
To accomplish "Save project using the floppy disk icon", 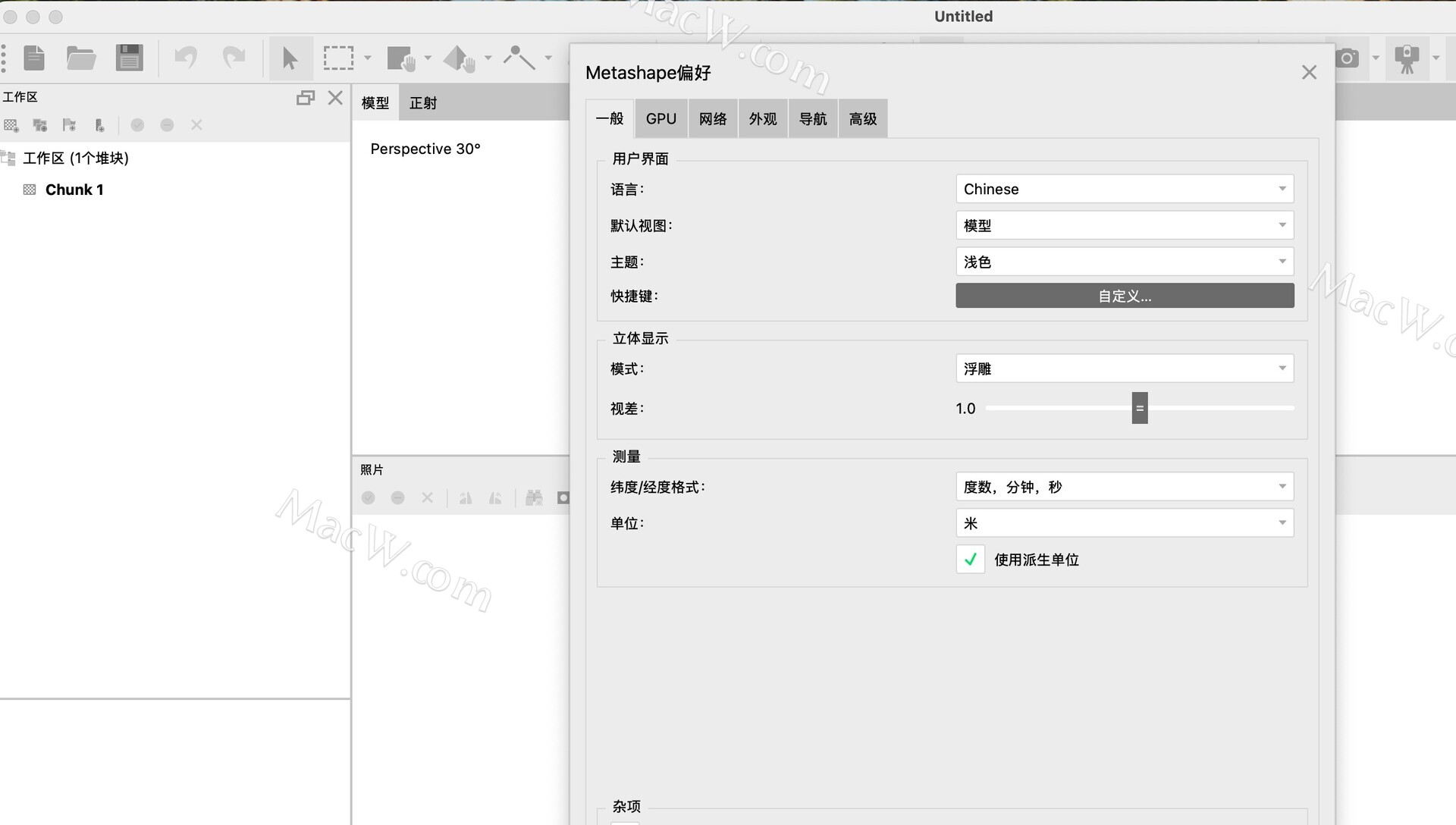I will [x=129, y=58].
